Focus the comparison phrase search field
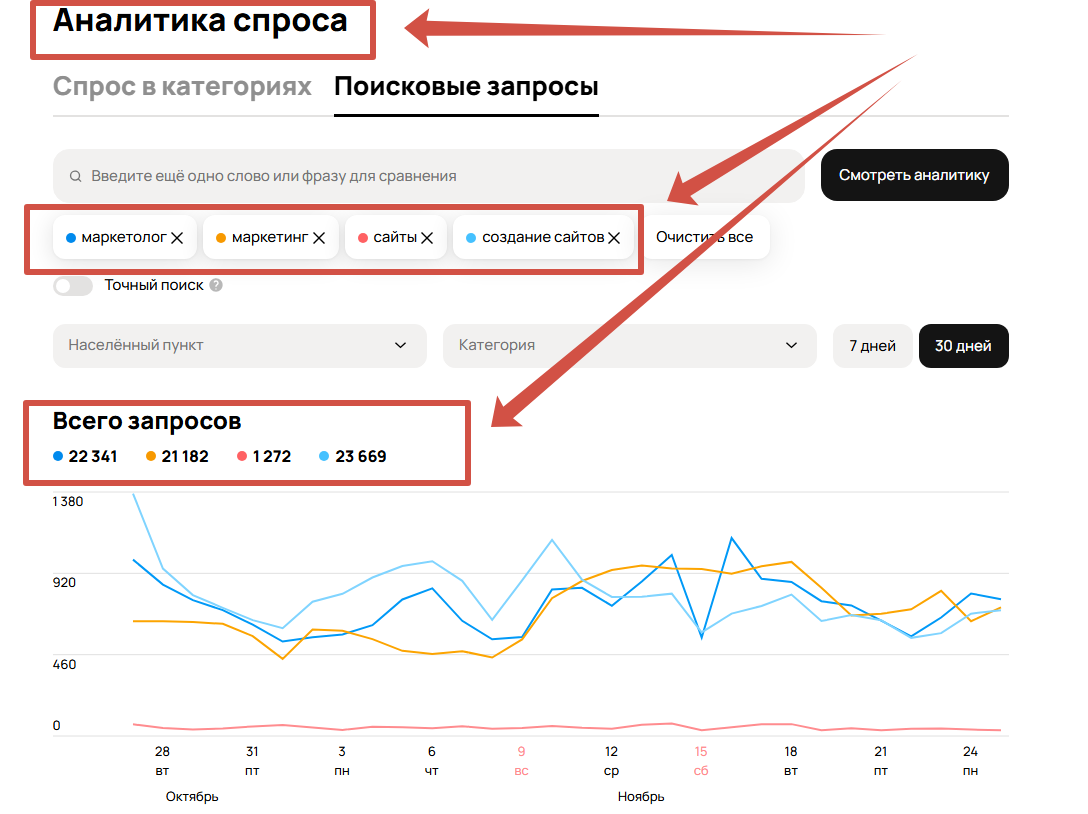Screen dimensions: 1088x814 [x=430, y=176]
